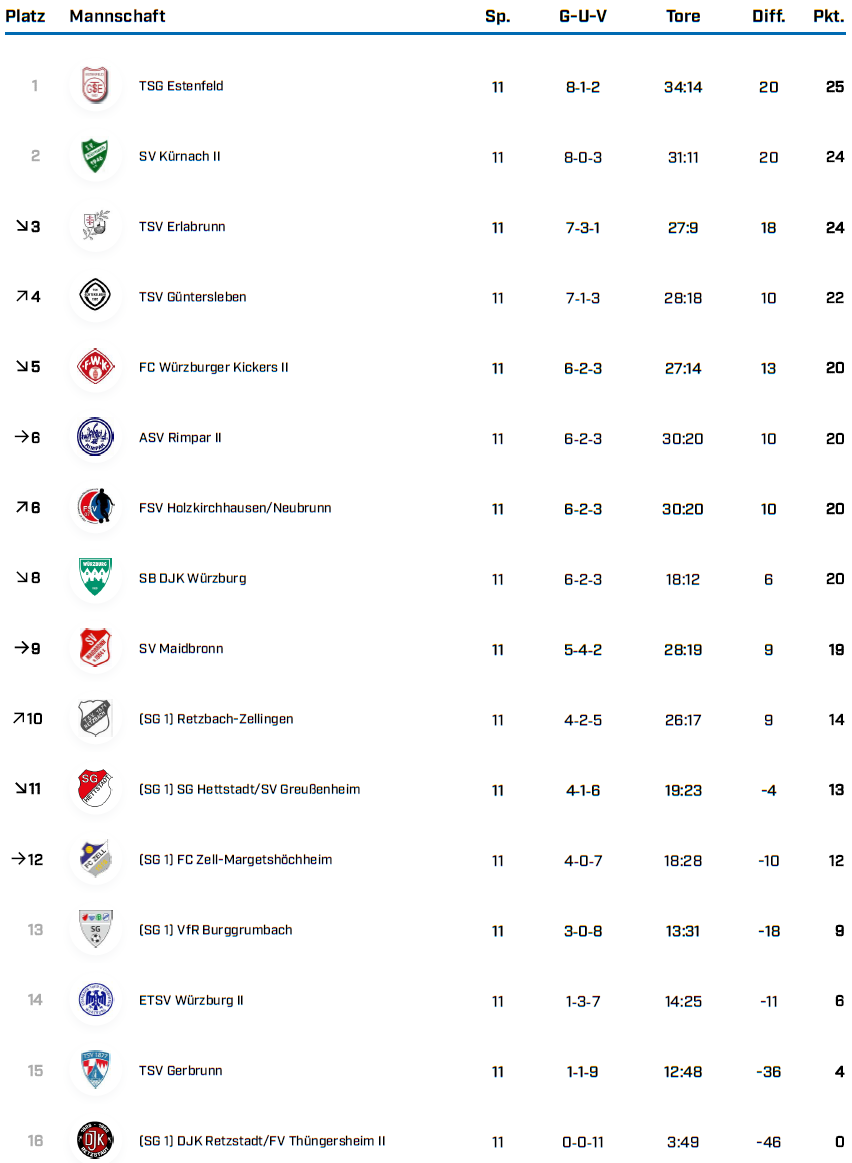This screenshot has height=1163, width=852.
Task: Click the DJK Retzstadt round logo
Action: (x=96, y=1141)
